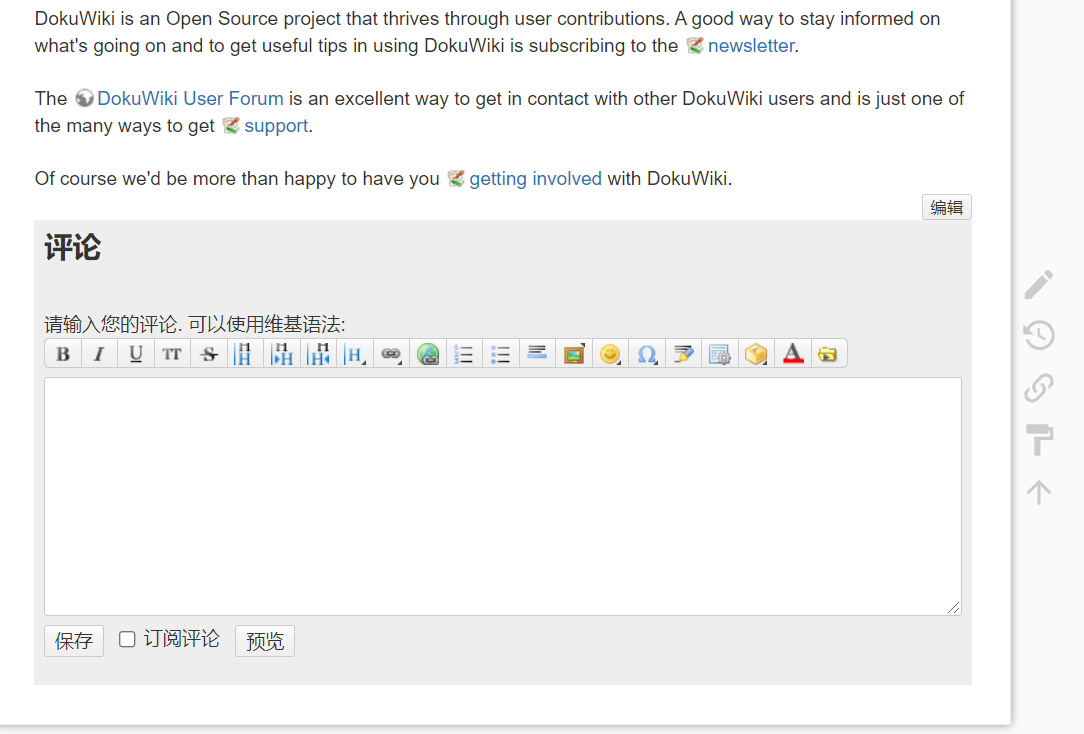This screenshot has width=1084, height=734.
Task: Open DokuWiki User Forum link
Action: [190, 98]
